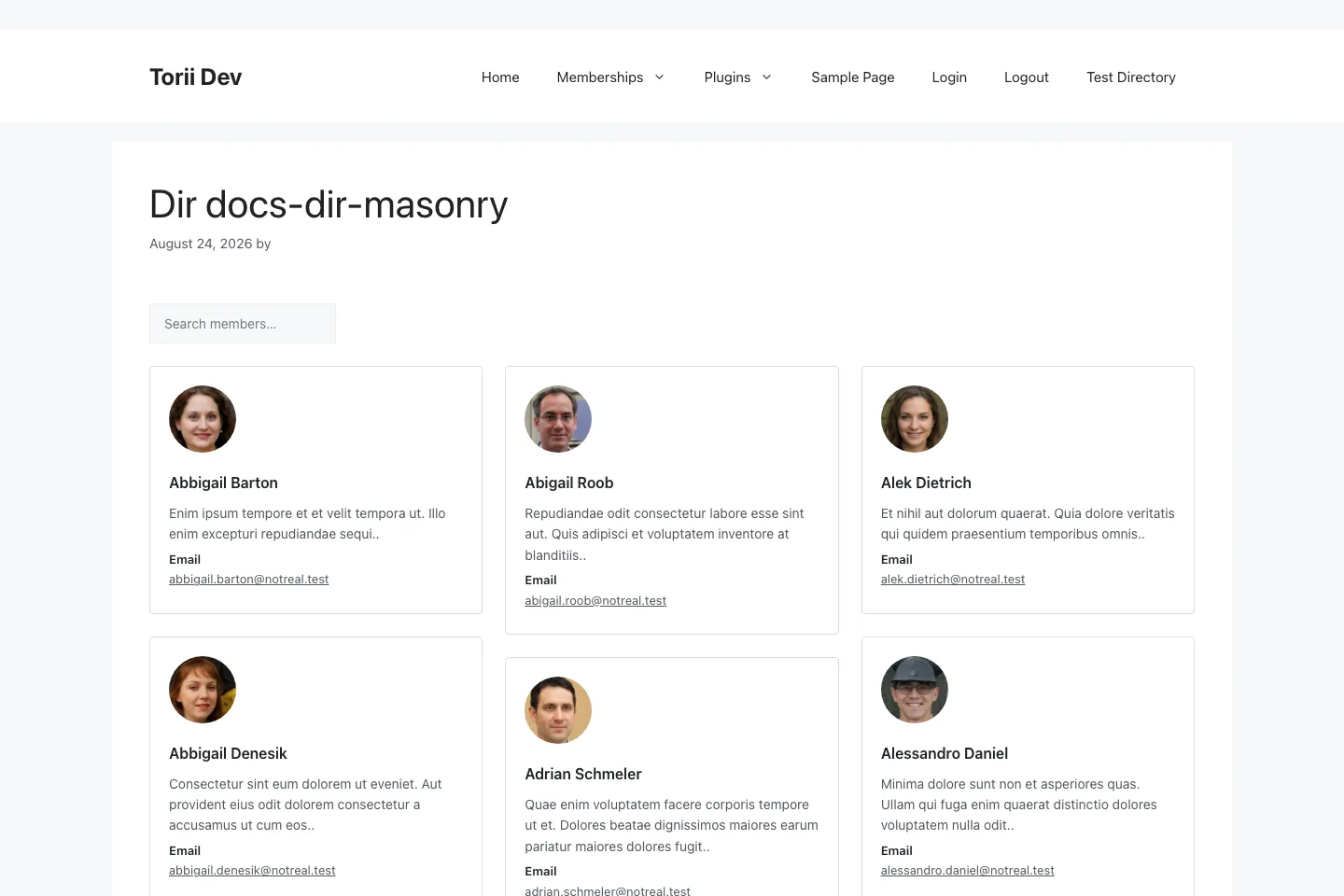Screen dimensions: 1344x896
Task: Click Abbigail Denesik's avatar photo
Action: click(x=203, y=690)
